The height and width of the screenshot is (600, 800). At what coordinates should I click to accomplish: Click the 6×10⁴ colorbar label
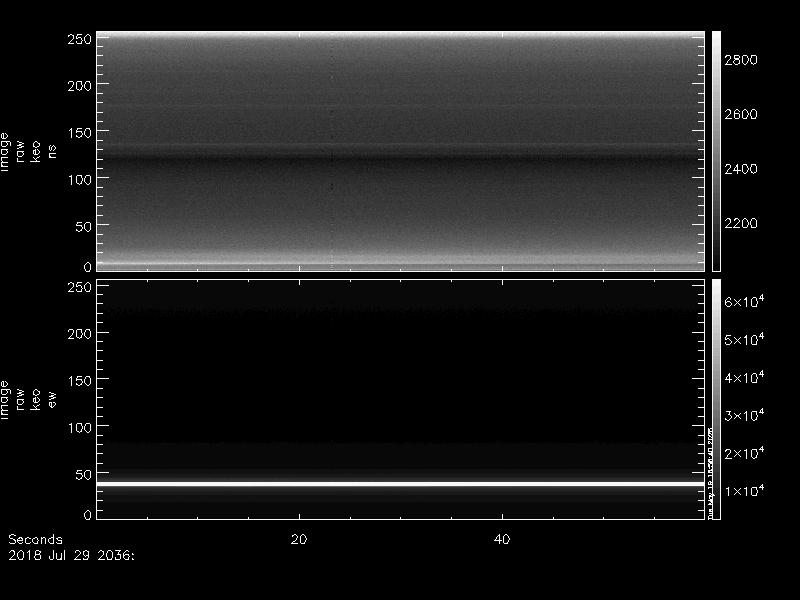click(x=744, y=302)
